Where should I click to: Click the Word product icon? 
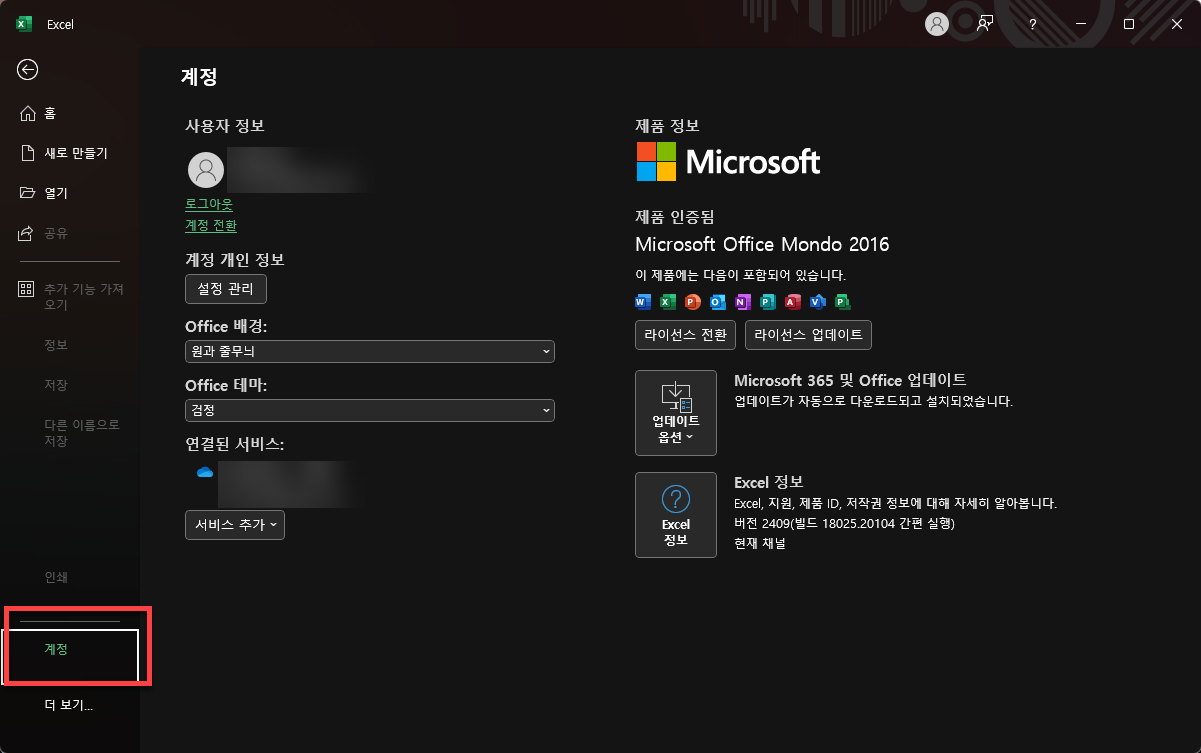(643, 301)
